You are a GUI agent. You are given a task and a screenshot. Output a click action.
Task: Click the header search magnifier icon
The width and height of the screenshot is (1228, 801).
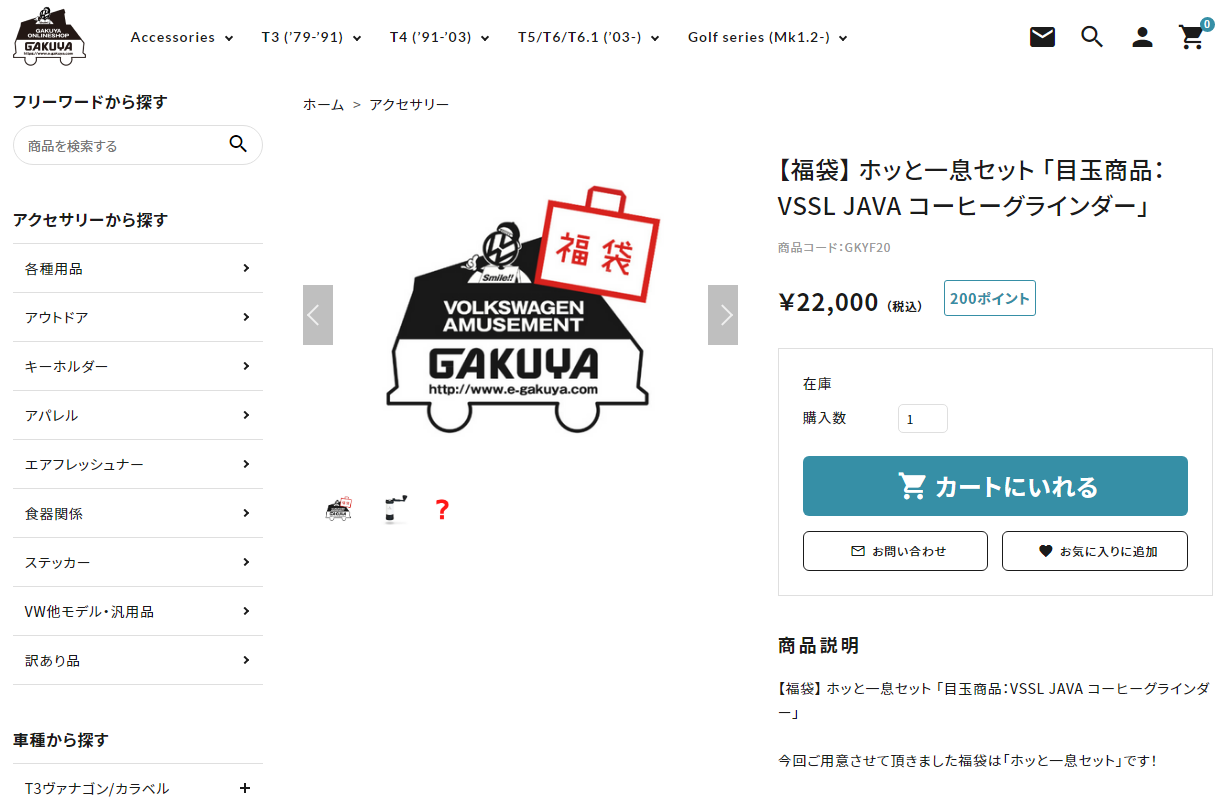1092,37
